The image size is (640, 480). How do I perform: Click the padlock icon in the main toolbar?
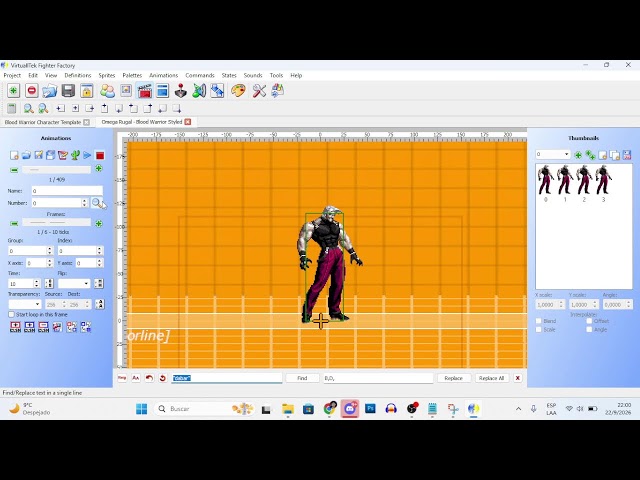(x=87, y=91)
